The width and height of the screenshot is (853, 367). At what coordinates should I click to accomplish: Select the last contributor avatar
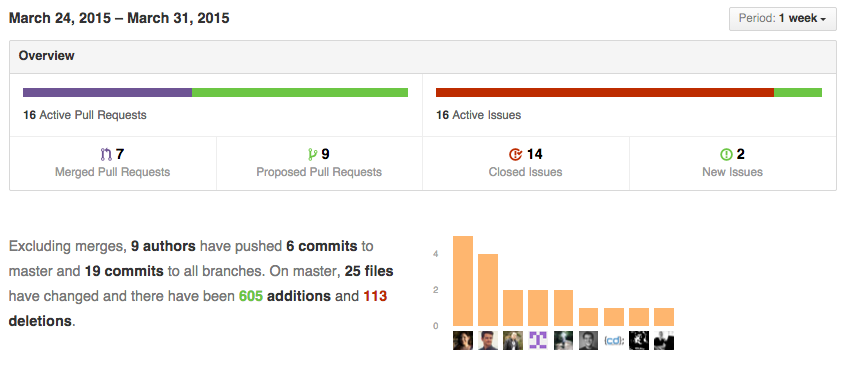[664, 340]
